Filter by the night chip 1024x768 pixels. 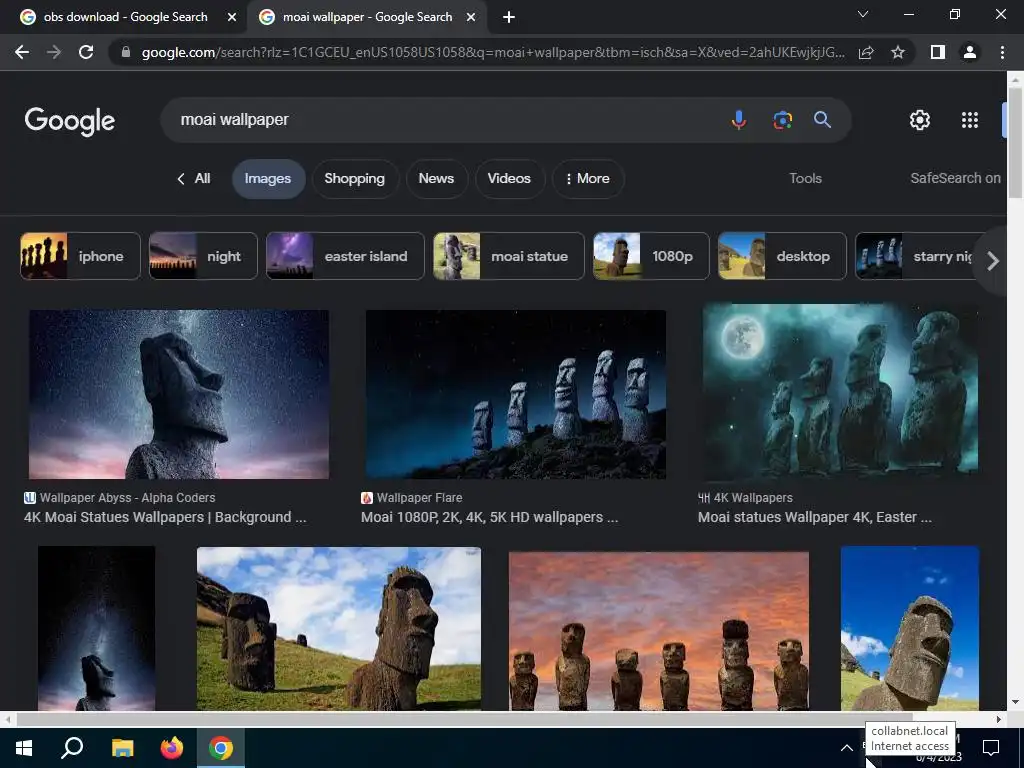[x=203, y=256]
